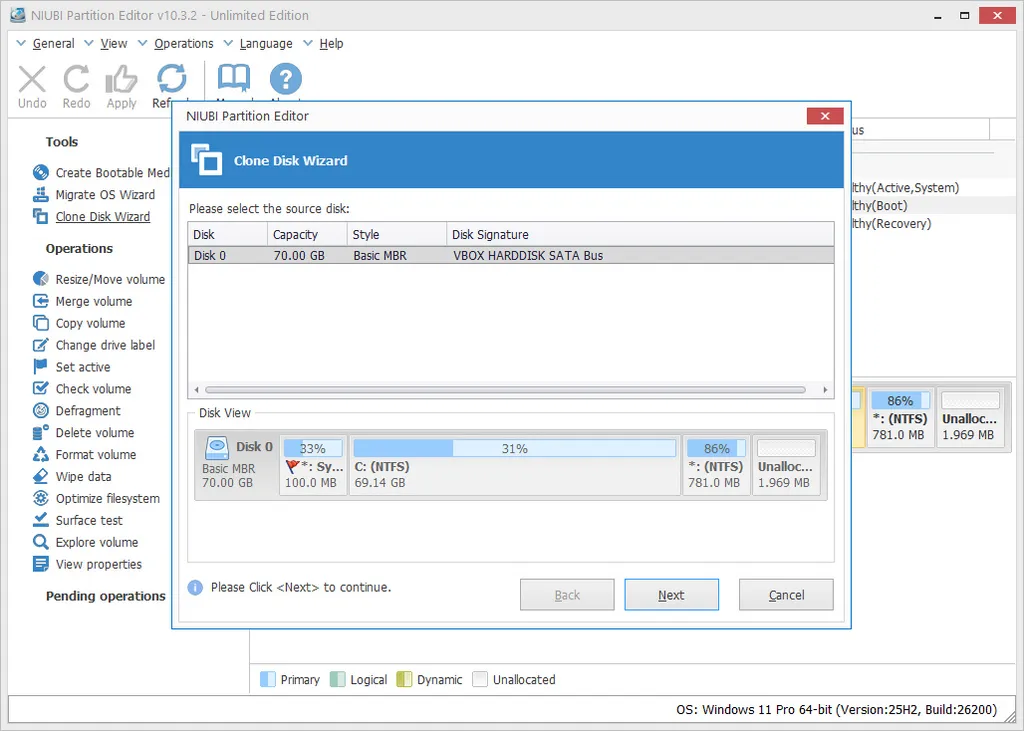Click Logical legend color swatch
This screenshot has width=1024, height=731.
point(338,679)
